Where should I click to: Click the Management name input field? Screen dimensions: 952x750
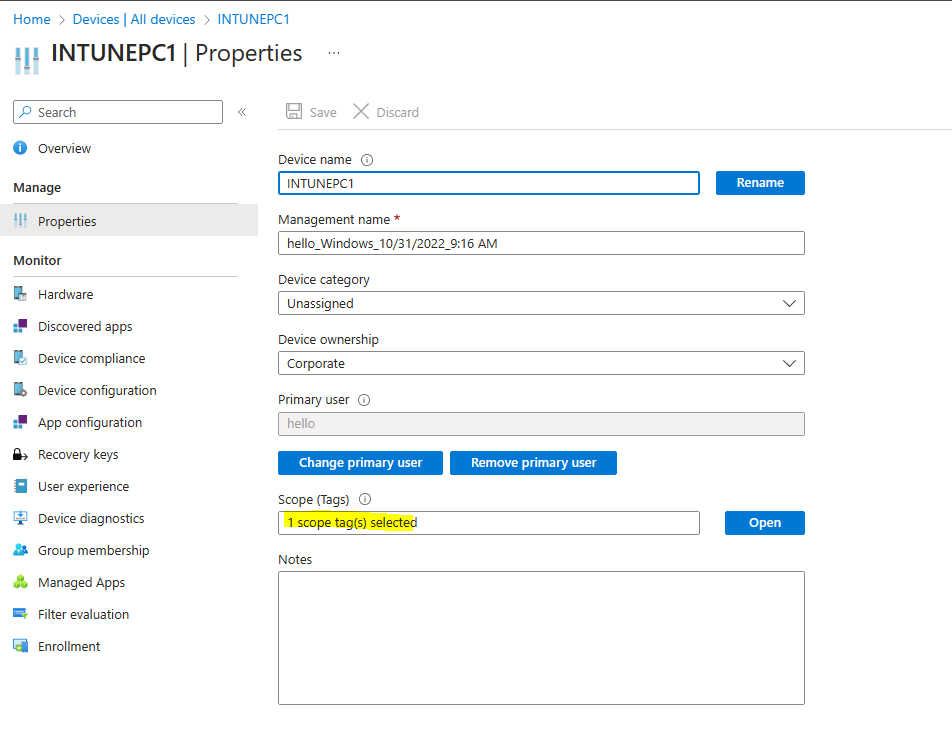point(541,243)
